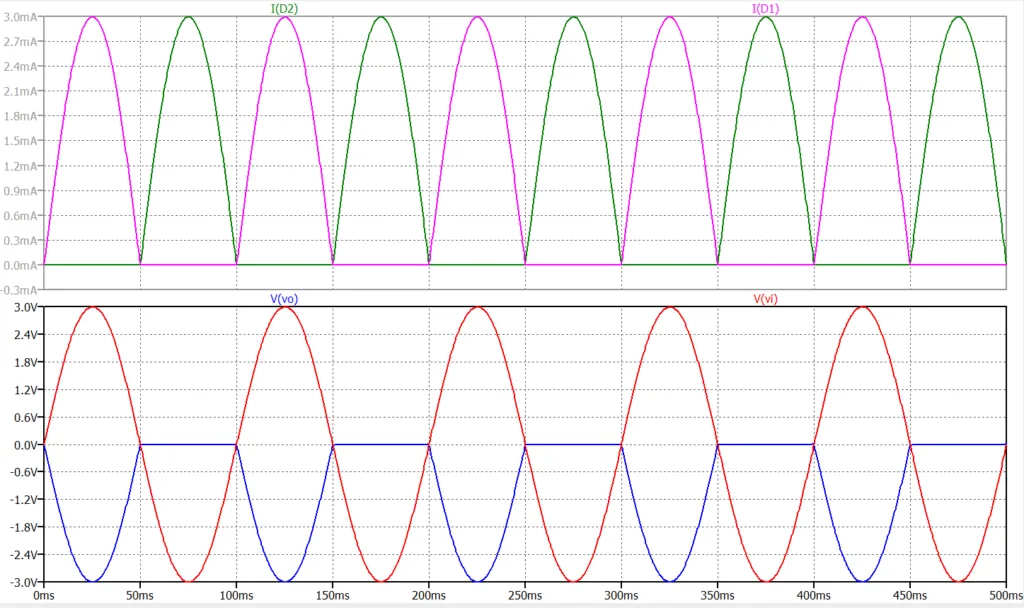1024x608 pixels.
Task: Click the 3.0mA current axis label
Action: (21, 17)
